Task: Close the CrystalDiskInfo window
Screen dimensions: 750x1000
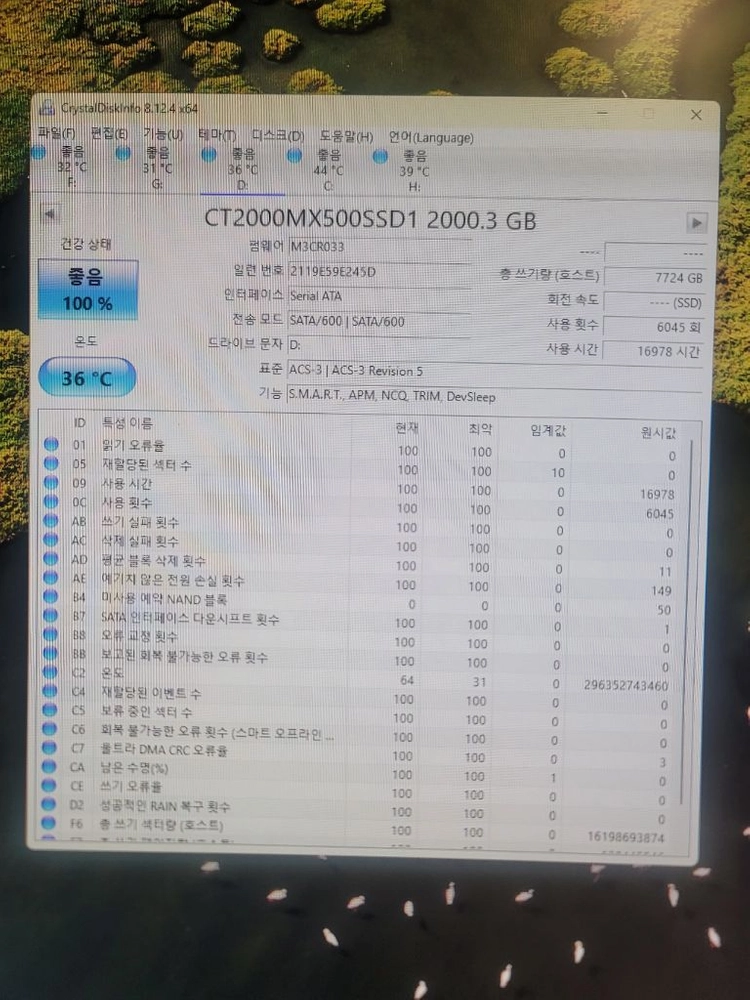Action: coord(696,115)
